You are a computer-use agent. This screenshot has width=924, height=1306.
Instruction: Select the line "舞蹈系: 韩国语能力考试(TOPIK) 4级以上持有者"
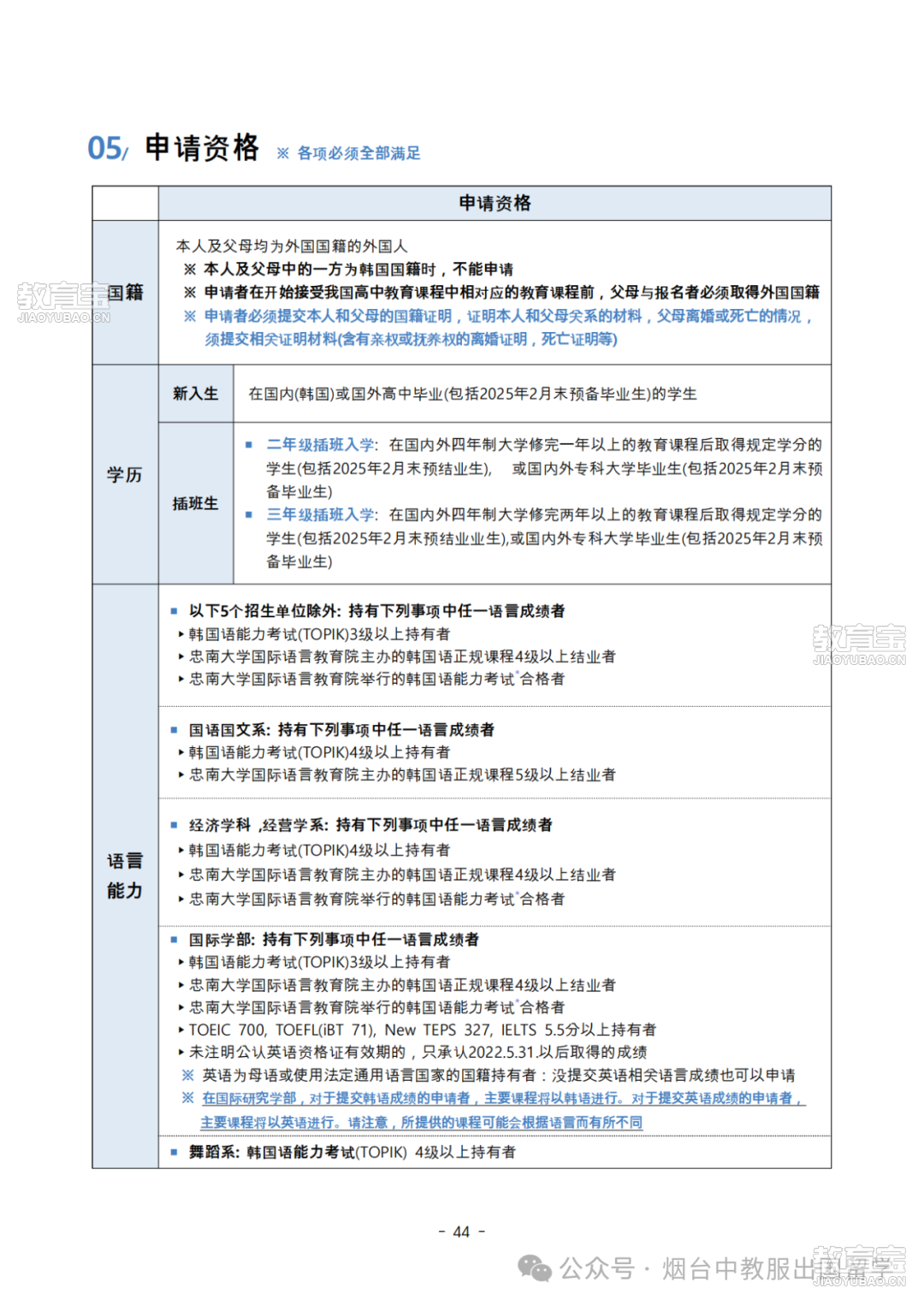[352, 1152]
